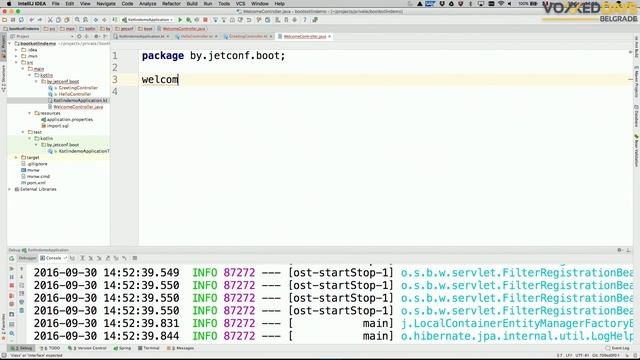This screenshot has width=640, height=360.
Task: Click the Make Project build icon
Action: click(115, 20)
